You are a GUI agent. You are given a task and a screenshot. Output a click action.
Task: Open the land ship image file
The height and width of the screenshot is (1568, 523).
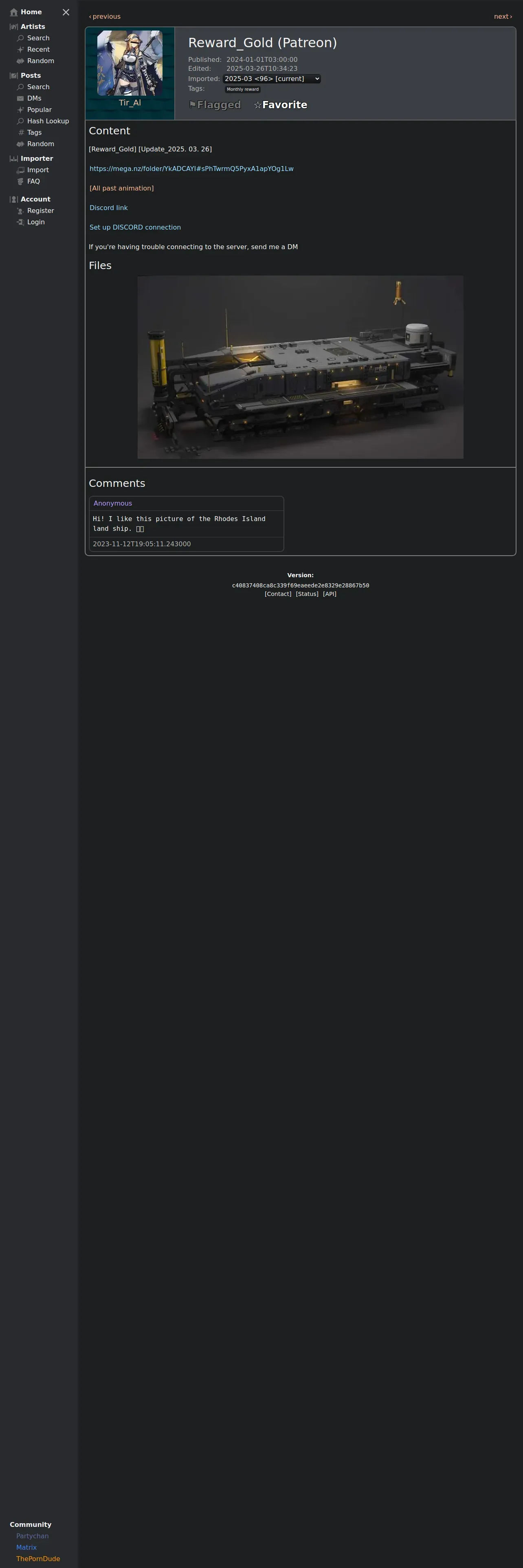(x=300, y=367)
